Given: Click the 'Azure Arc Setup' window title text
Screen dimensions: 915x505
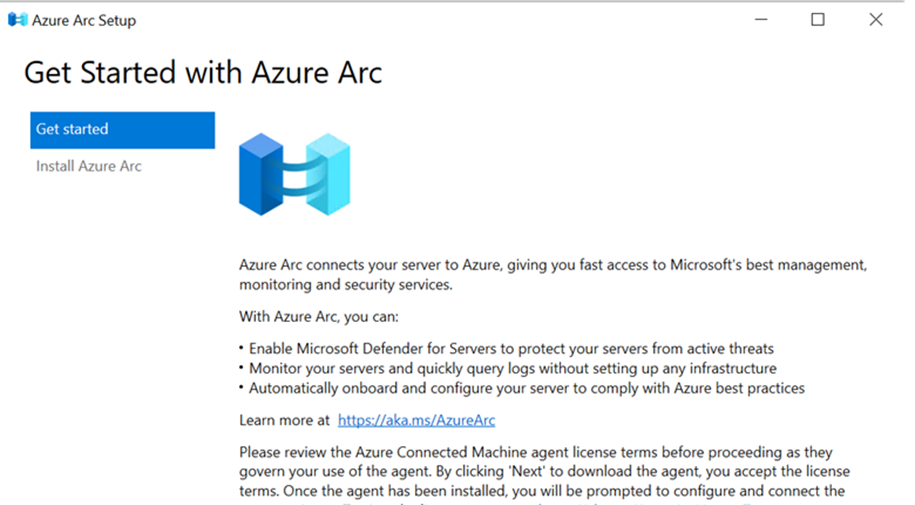Looking at the screenshot, I should click(x=84, y=20).
